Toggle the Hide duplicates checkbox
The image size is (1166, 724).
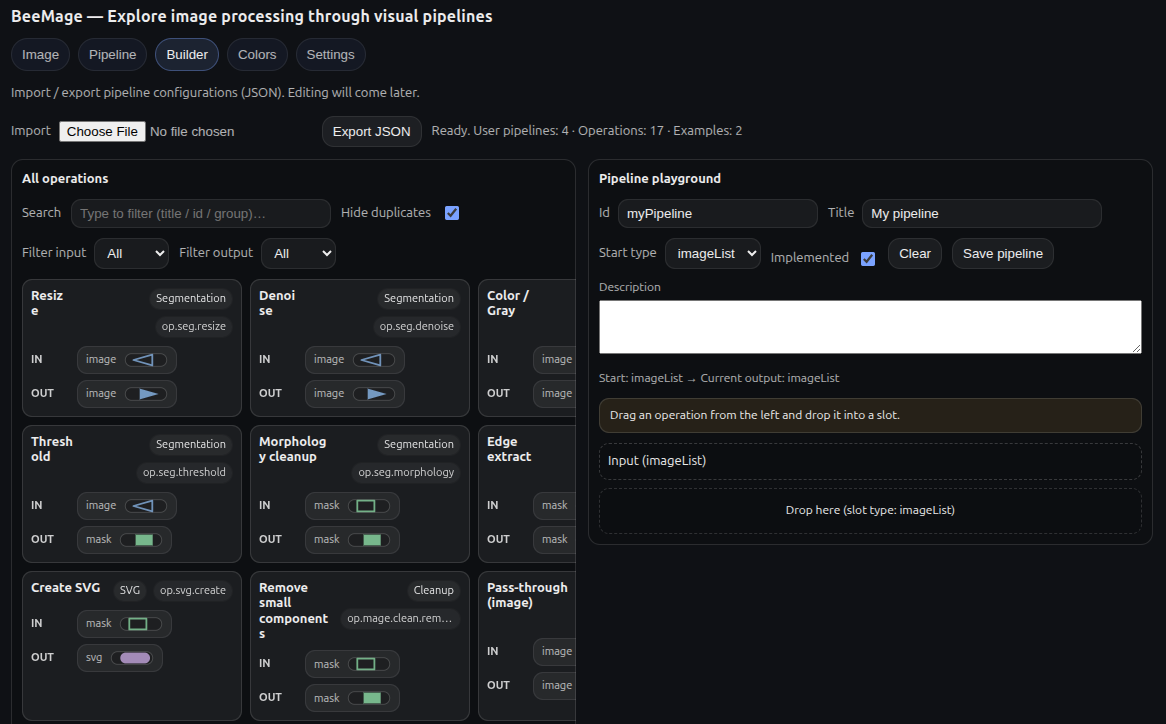click(452, 213)
